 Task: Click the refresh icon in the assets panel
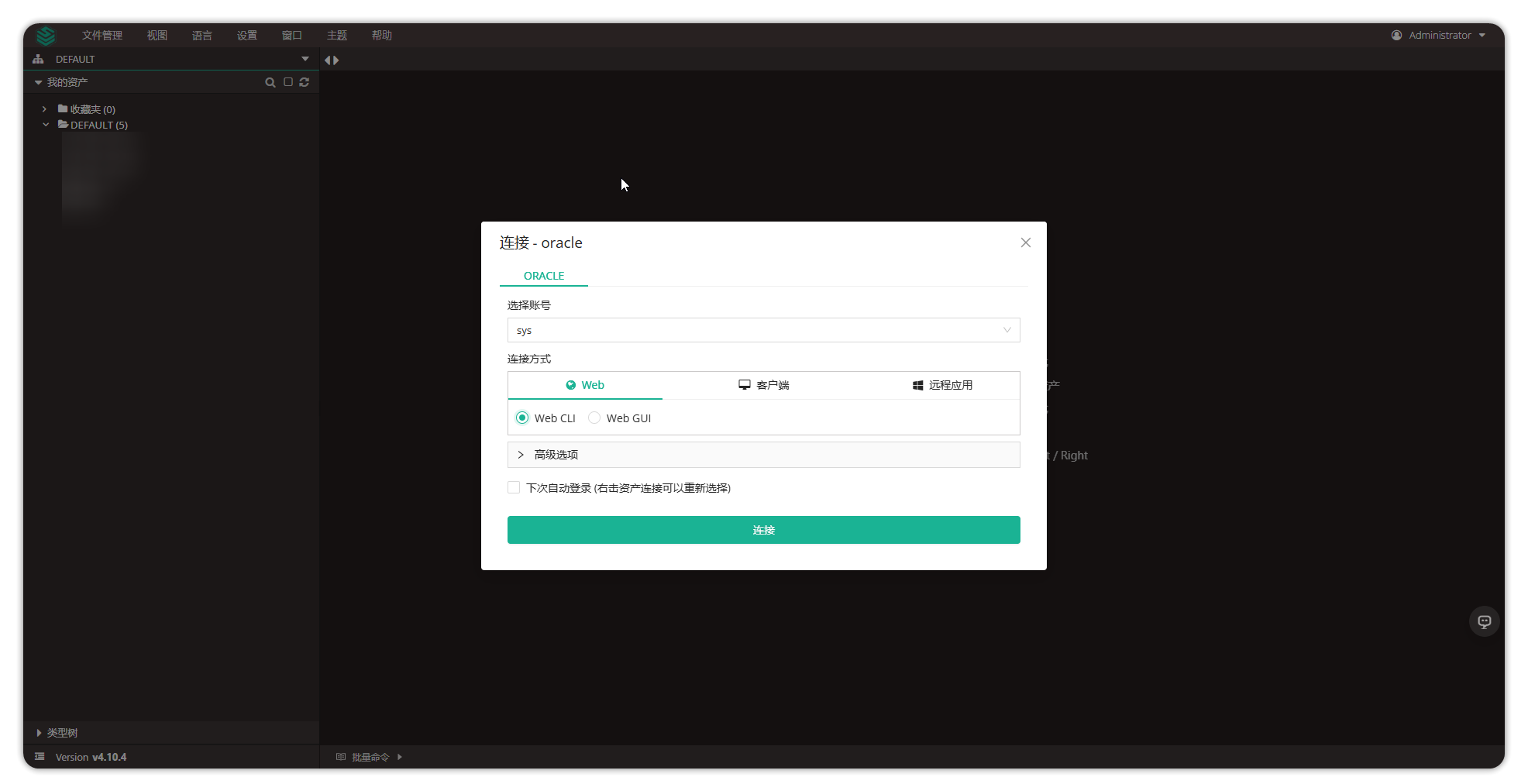tap(305, 82)
